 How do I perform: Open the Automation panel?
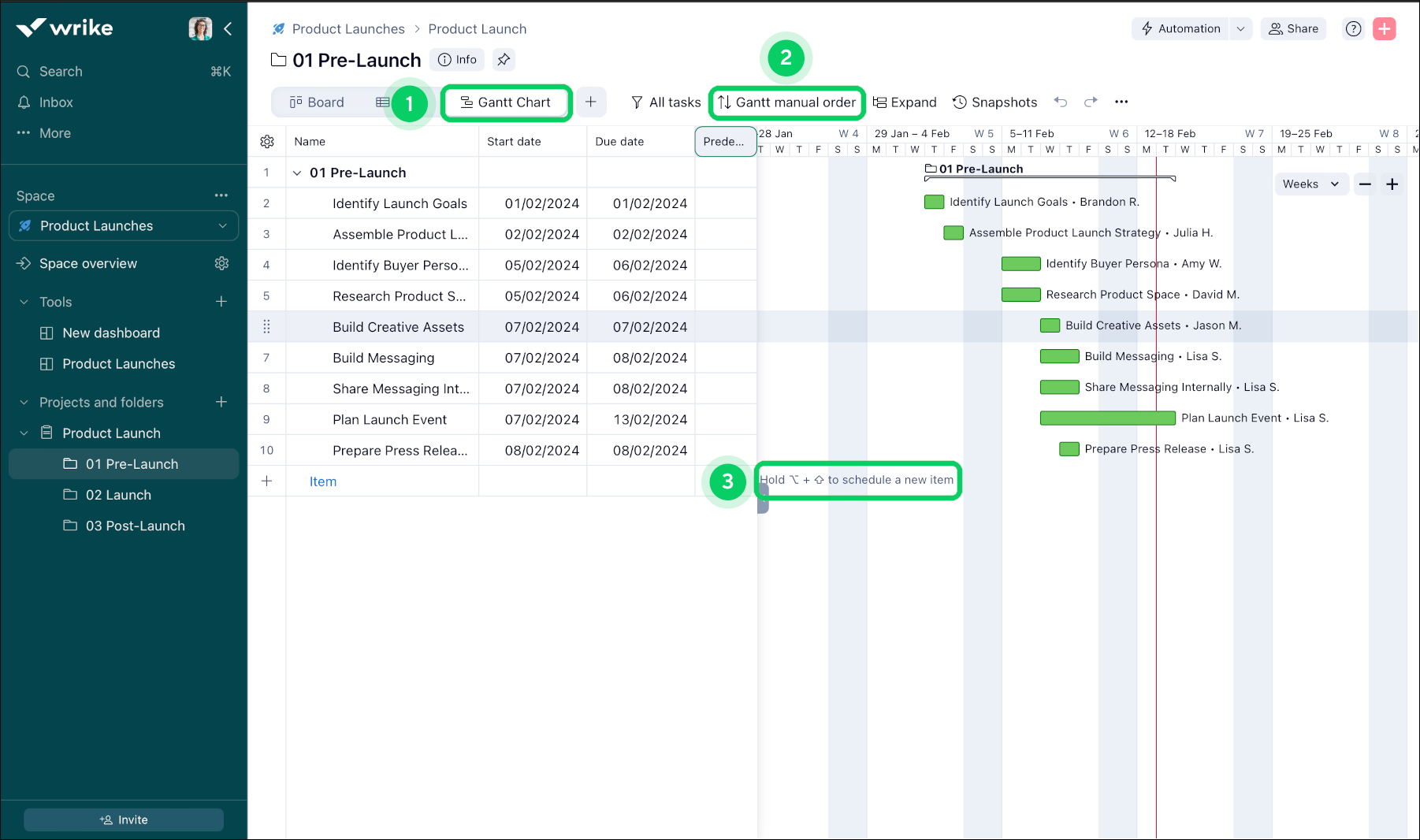tap(1180, 28)
